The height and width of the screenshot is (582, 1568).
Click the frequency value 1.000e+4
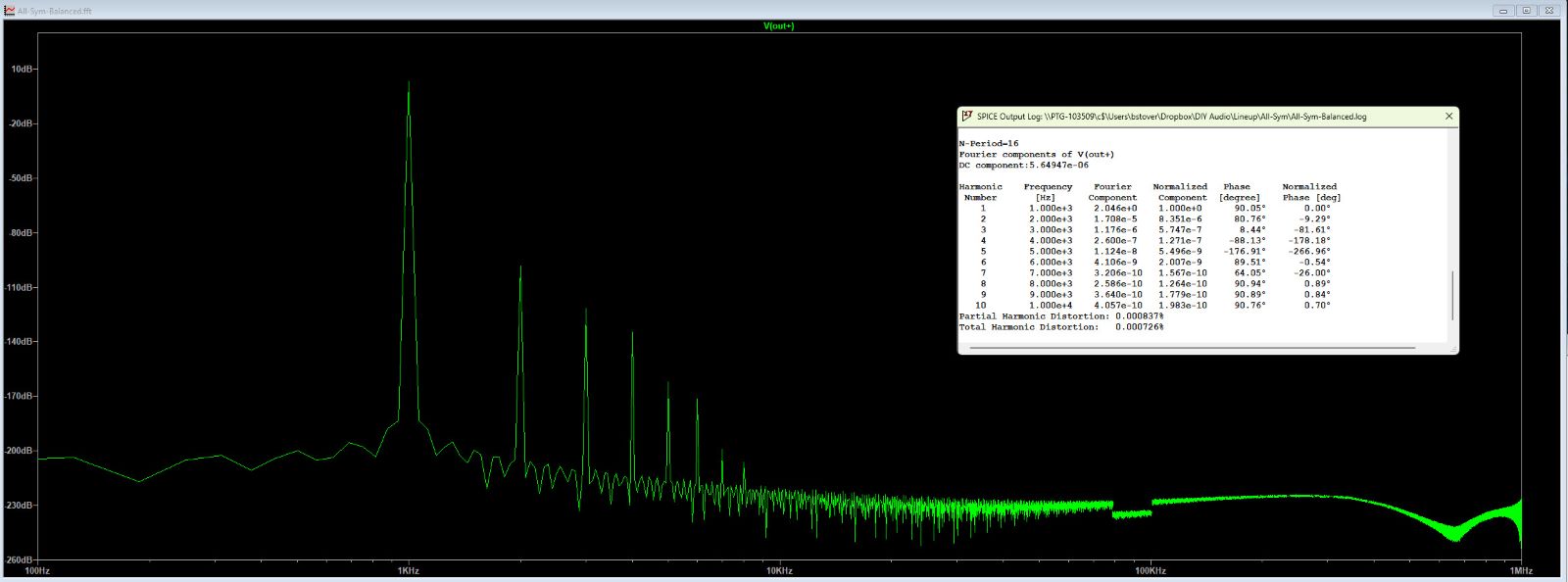coord(1051,306)
